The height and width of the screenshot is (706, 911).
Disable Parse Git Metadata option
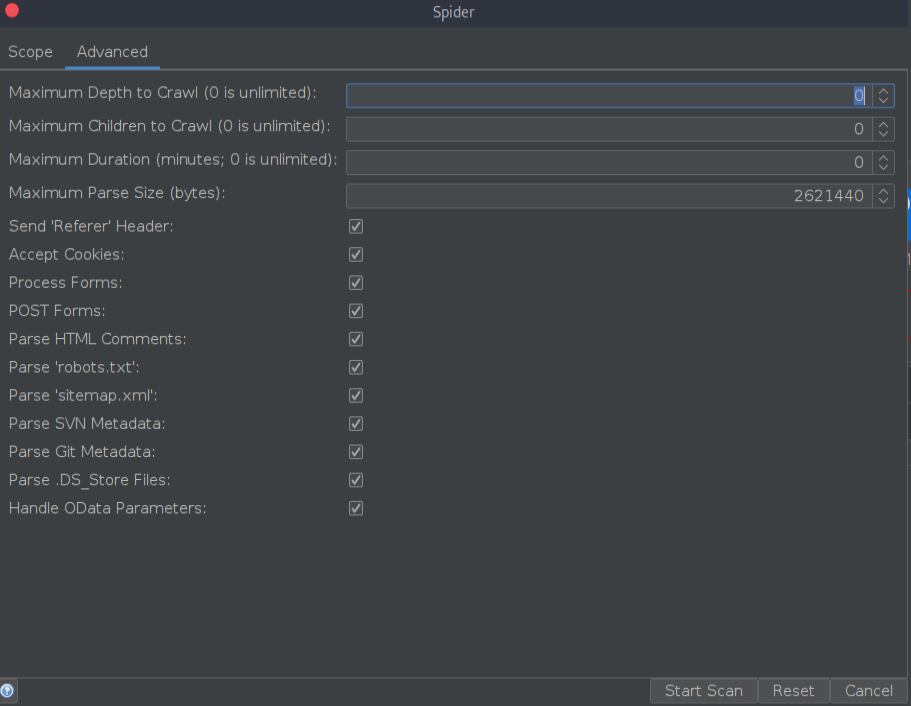pos(356,452)
